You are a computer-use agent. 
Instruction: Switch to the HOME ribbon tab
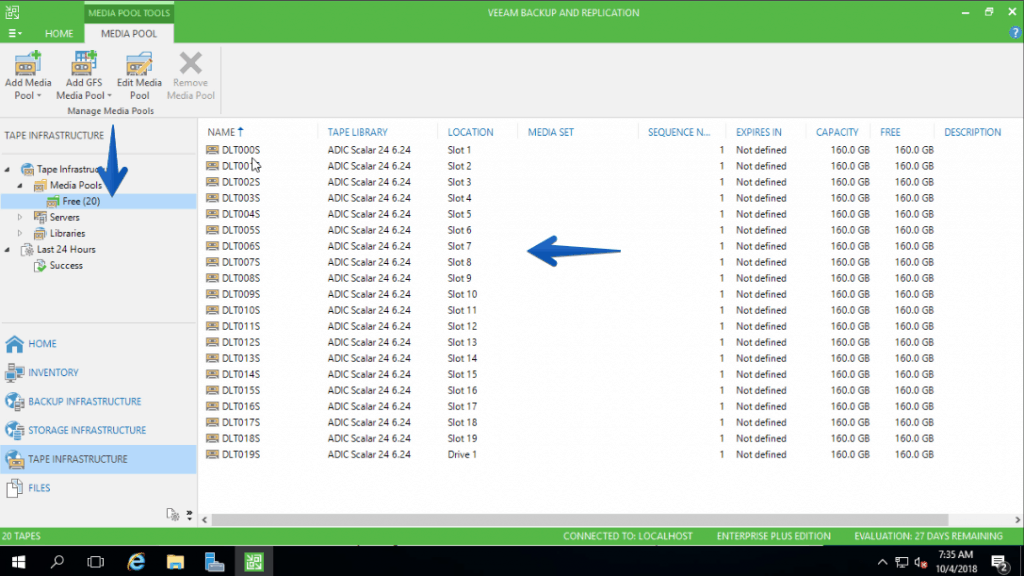click(59, 33)
